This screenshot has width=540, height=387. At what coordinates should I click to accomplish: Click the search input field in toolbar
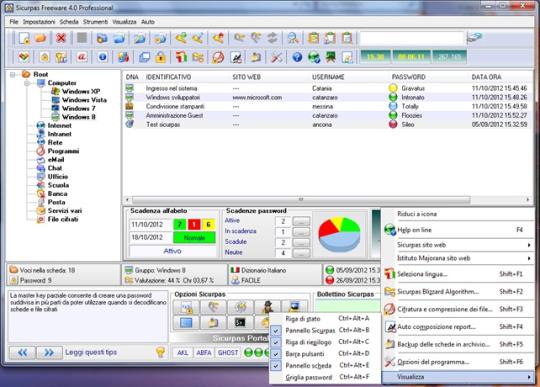[412, 38]
